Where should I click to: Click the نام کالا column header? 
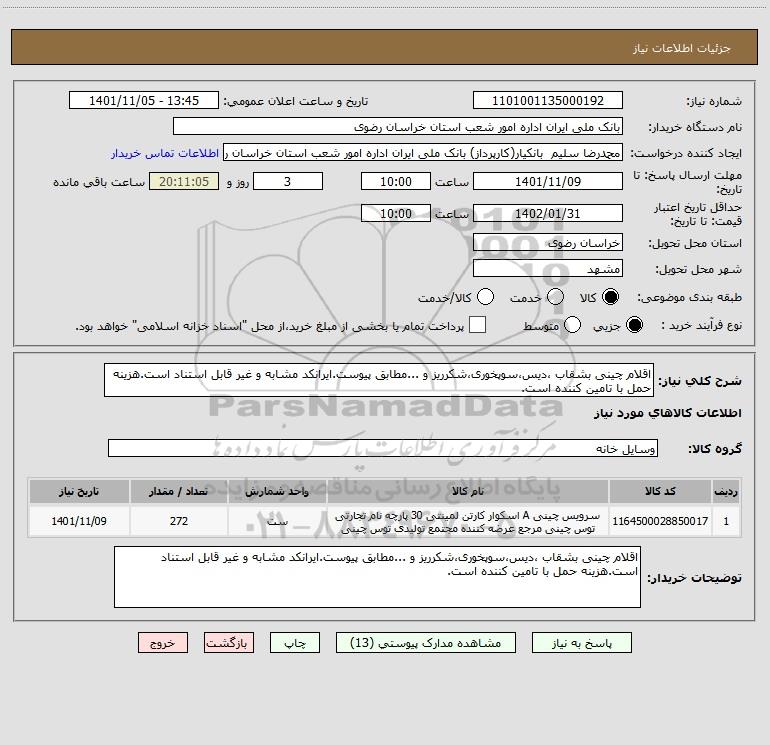(468, 492)
